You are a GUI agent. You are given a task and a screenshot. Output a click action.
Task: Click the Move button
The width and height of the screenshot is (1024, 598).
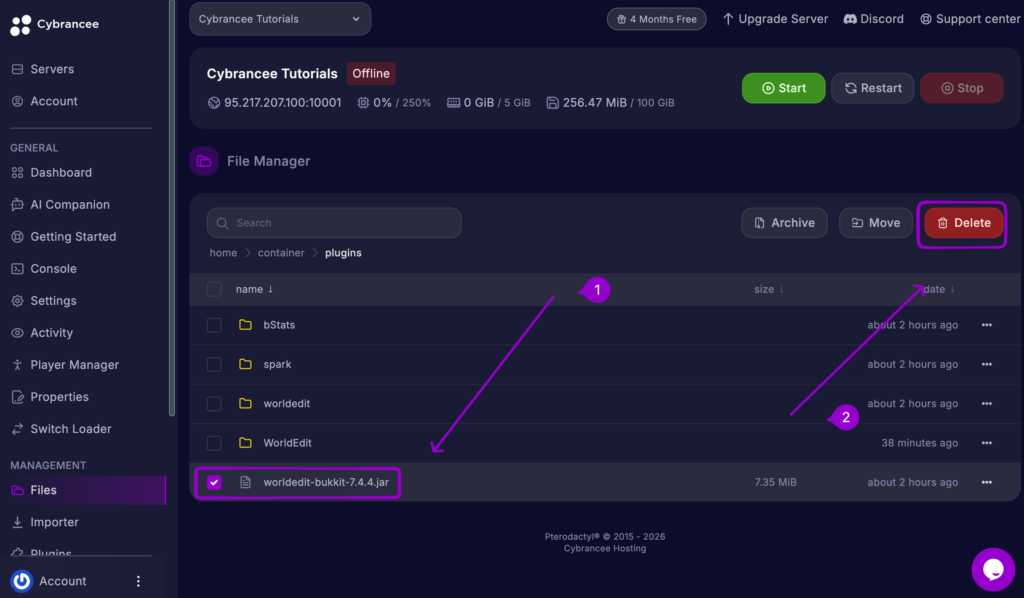(876, 223)
